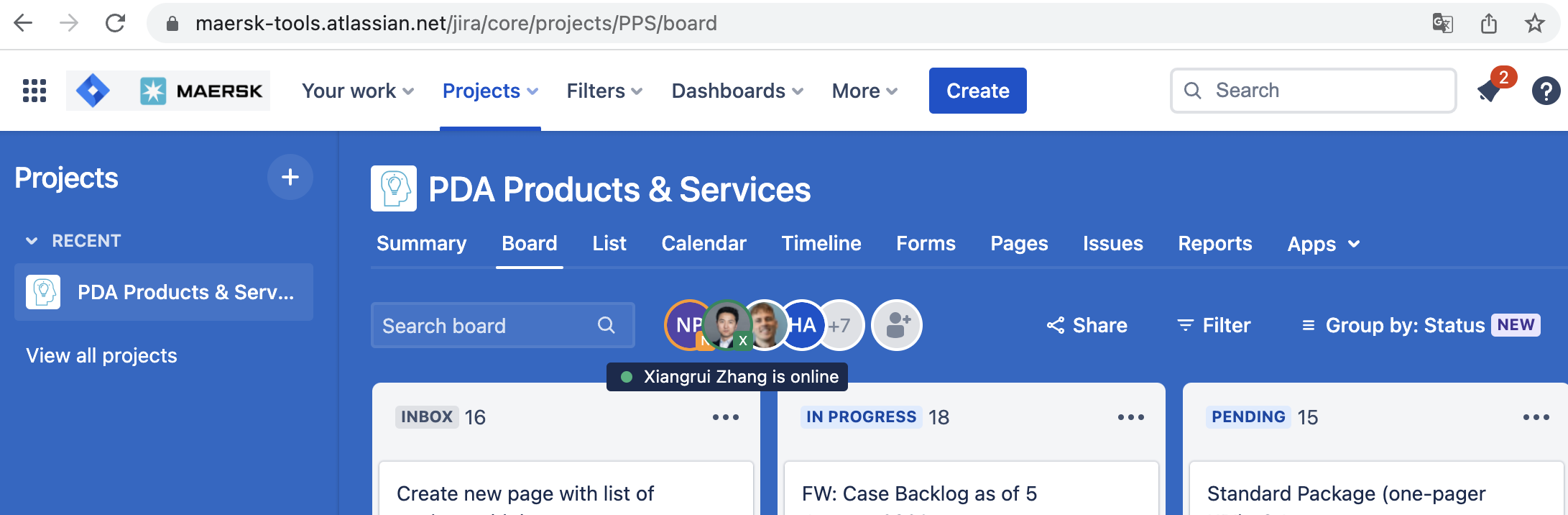Click the global Search field
This screenshot has height=515, width=1568.
pyautogui.click(x=1313, y=91)
